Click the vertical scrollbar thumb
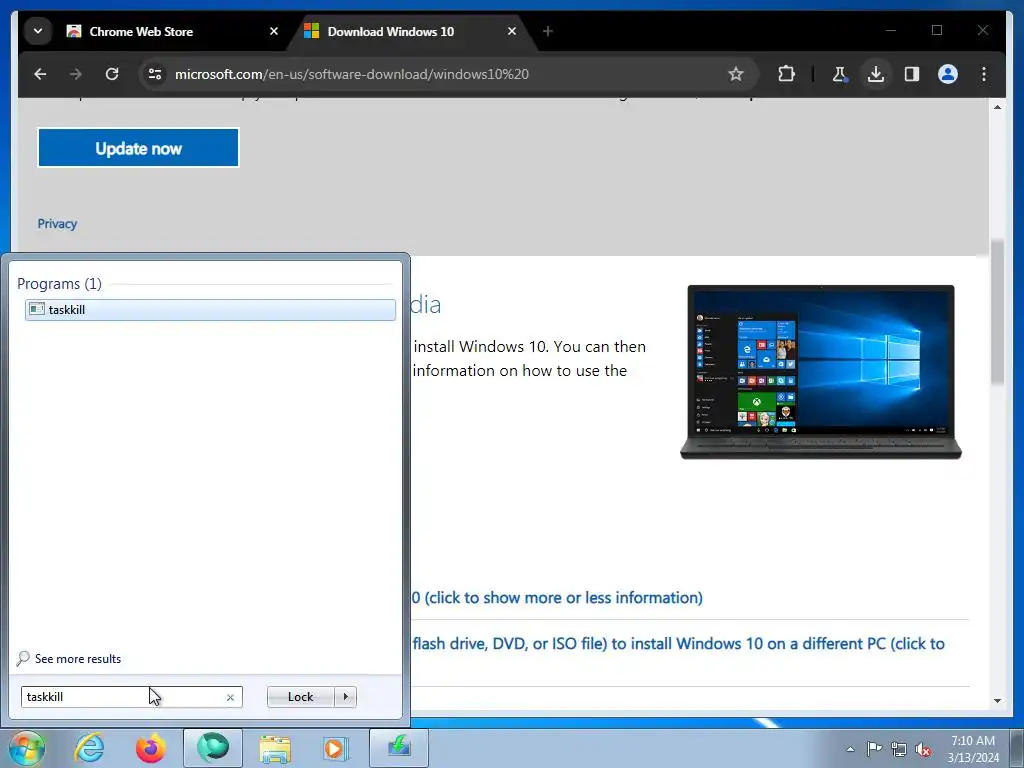This screenshot has height=768, width=1024. (x=997, y=312)
